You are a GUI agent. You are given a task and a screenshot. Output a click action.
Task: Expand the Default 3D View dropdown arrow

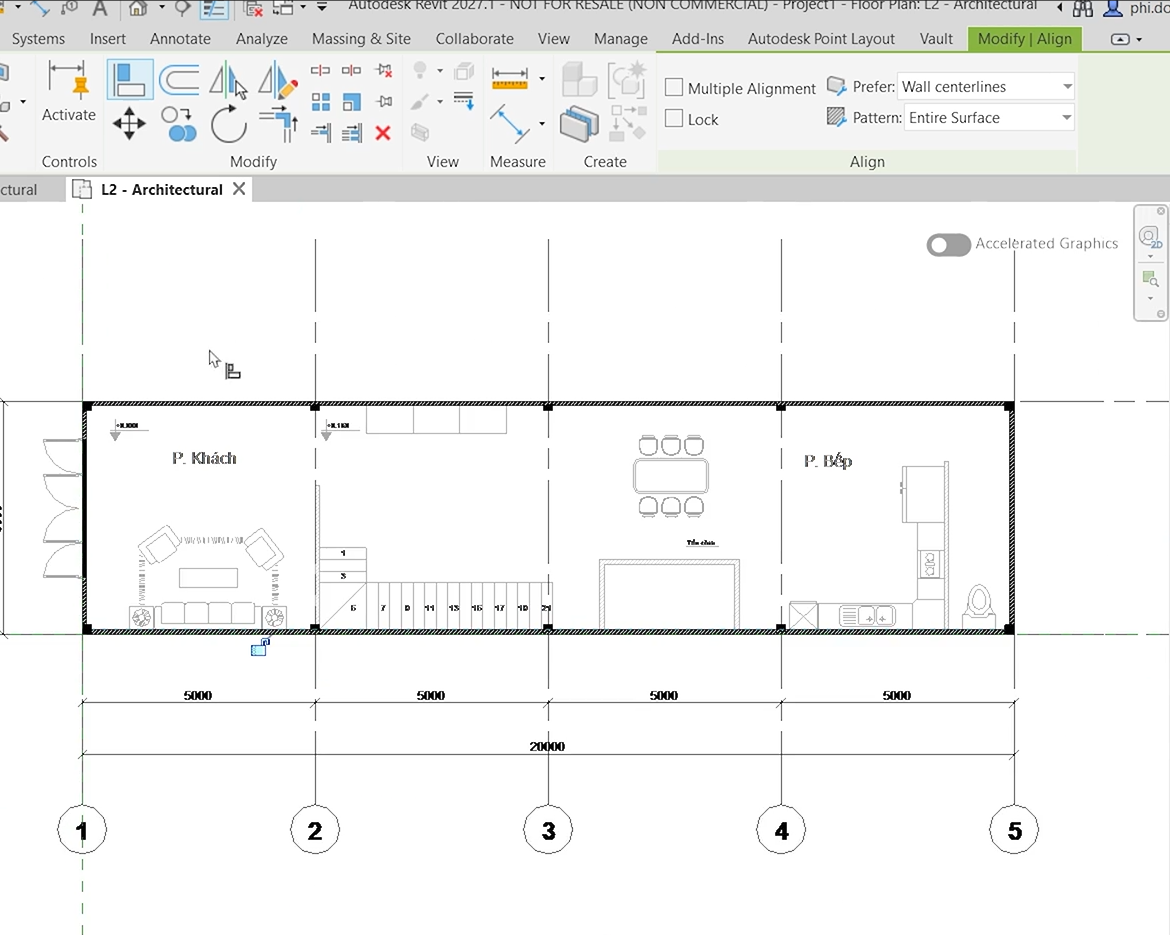(x=161, y=7)
